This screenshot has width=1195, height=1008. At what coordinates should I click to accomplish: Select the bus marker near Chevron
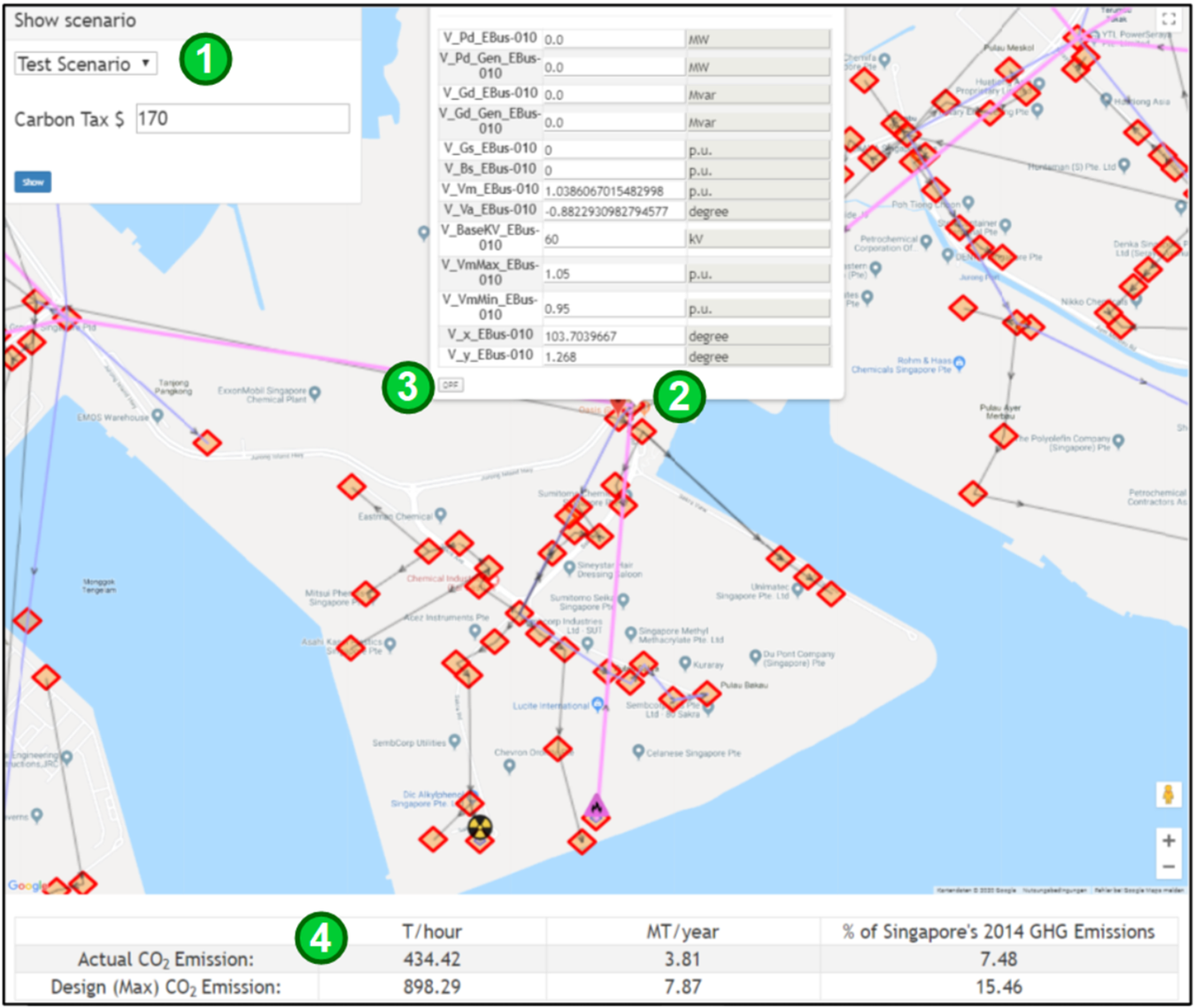click(557, 749)
